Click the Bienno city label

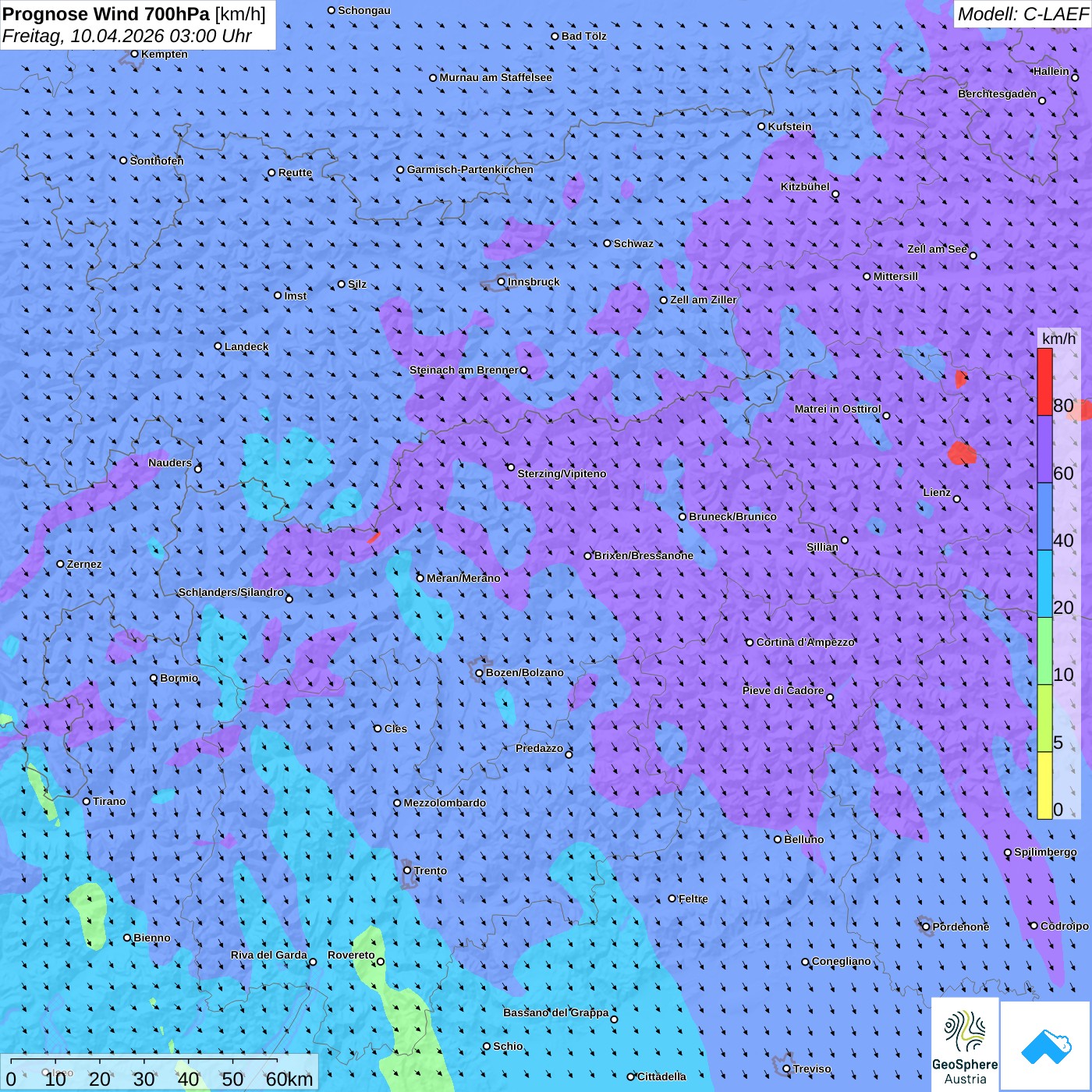pyautogui.click(x=152, y=938)
